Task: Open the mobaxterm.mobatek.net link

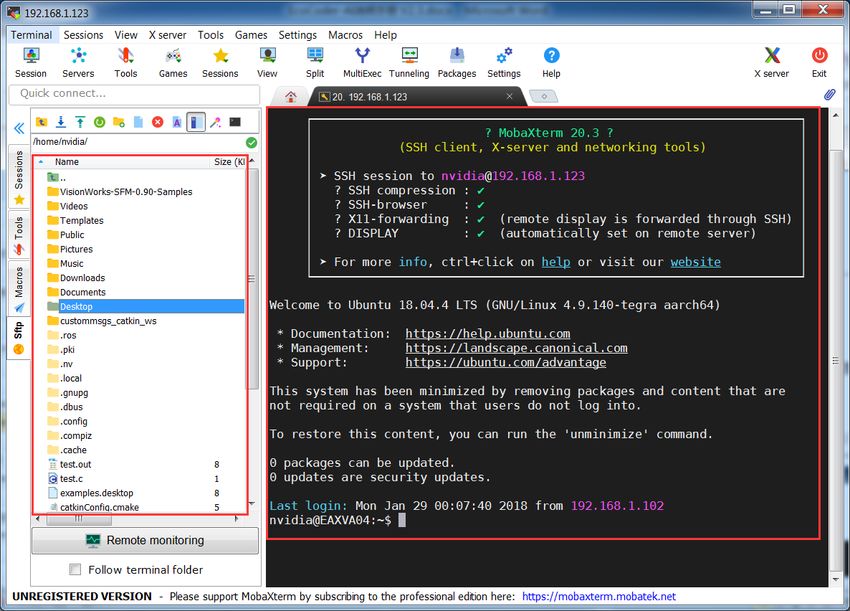Action: tap(599, 596)
